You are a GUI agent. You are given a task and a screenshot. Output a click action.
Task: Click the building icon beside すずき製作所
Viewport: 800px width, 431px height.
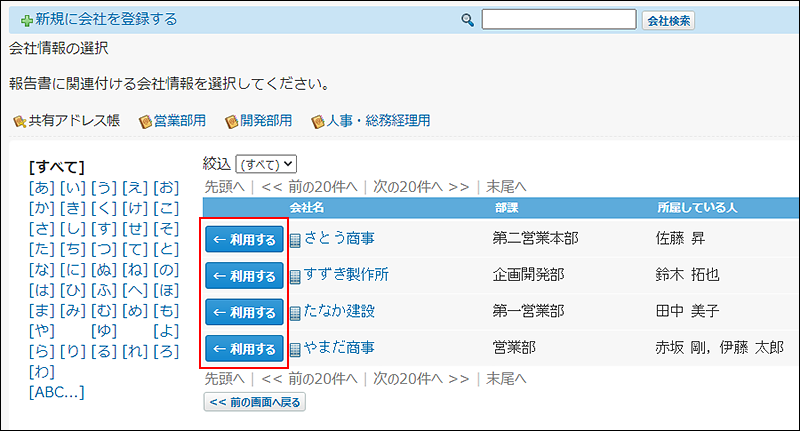[295, 276]
